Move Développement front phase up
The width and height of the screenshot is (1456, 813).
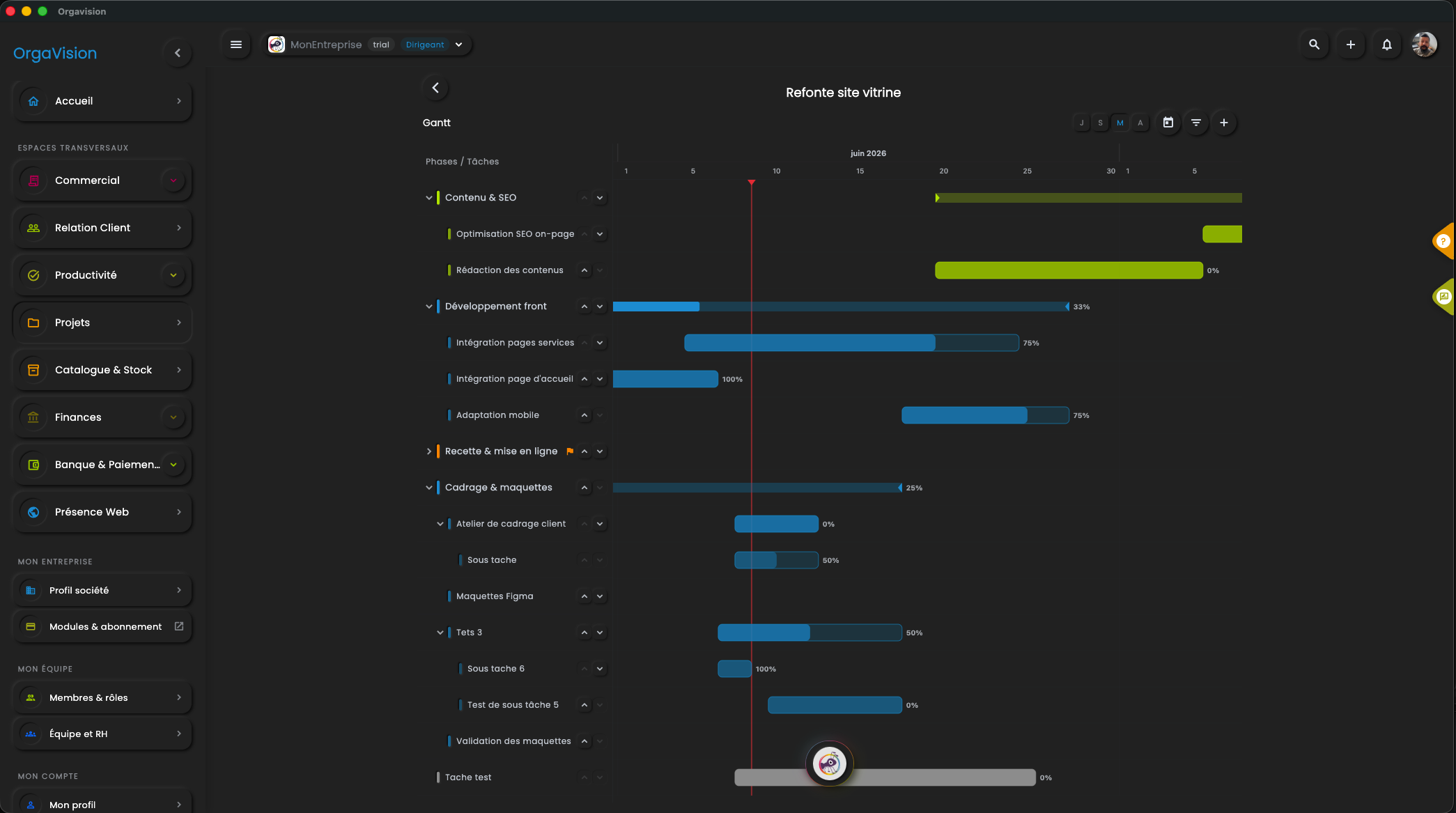(x=584, y=307)
